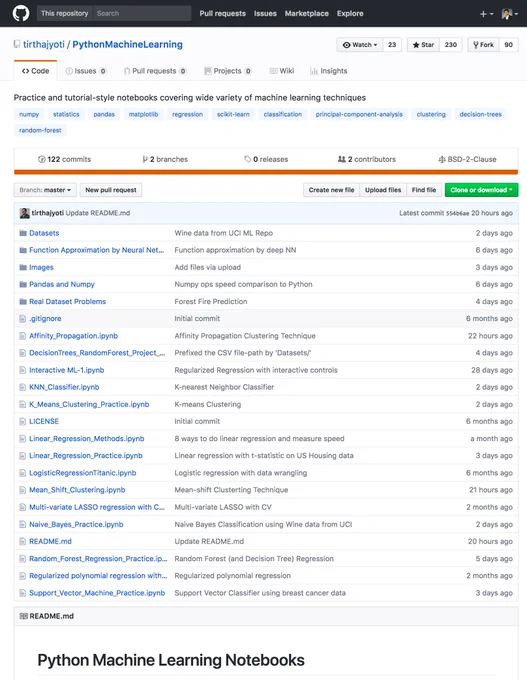527x680 pixels.
Task: Open Affinity_Propagation.ipynb file
Action: coord(73,336)
